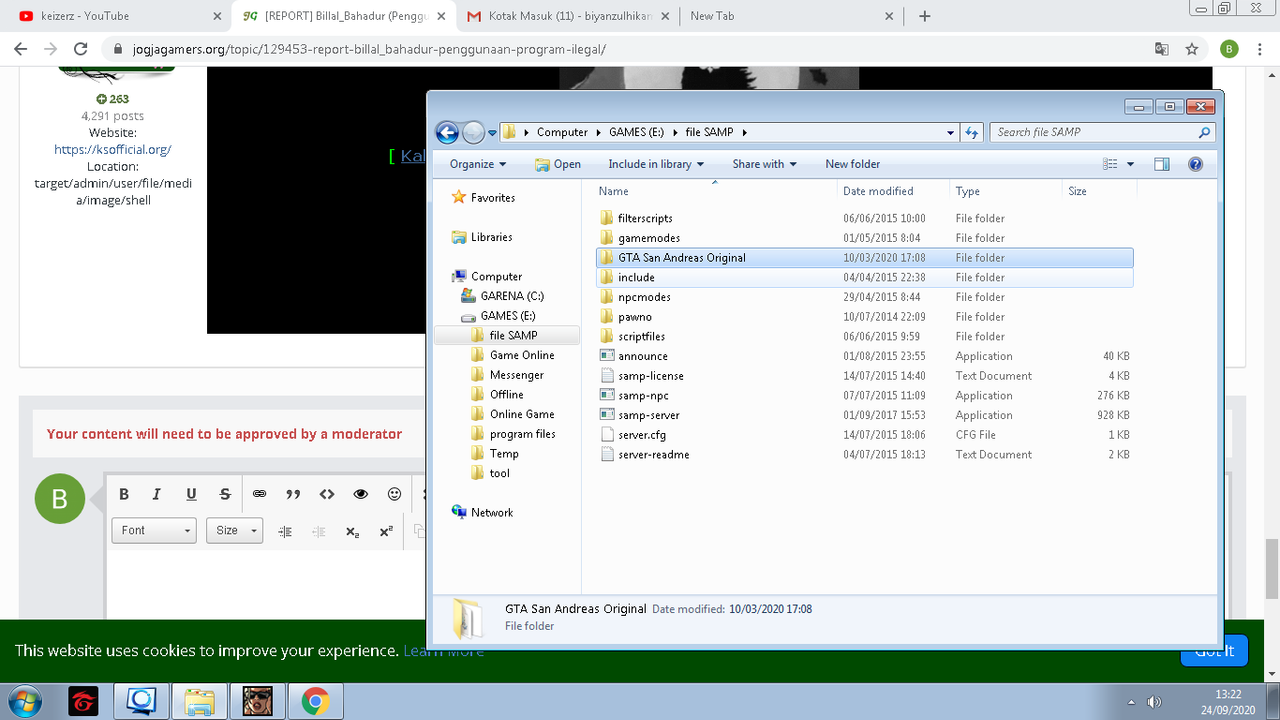Open a new Chrome tab
Screen dimensions: 1280x720
coord(925,16)
